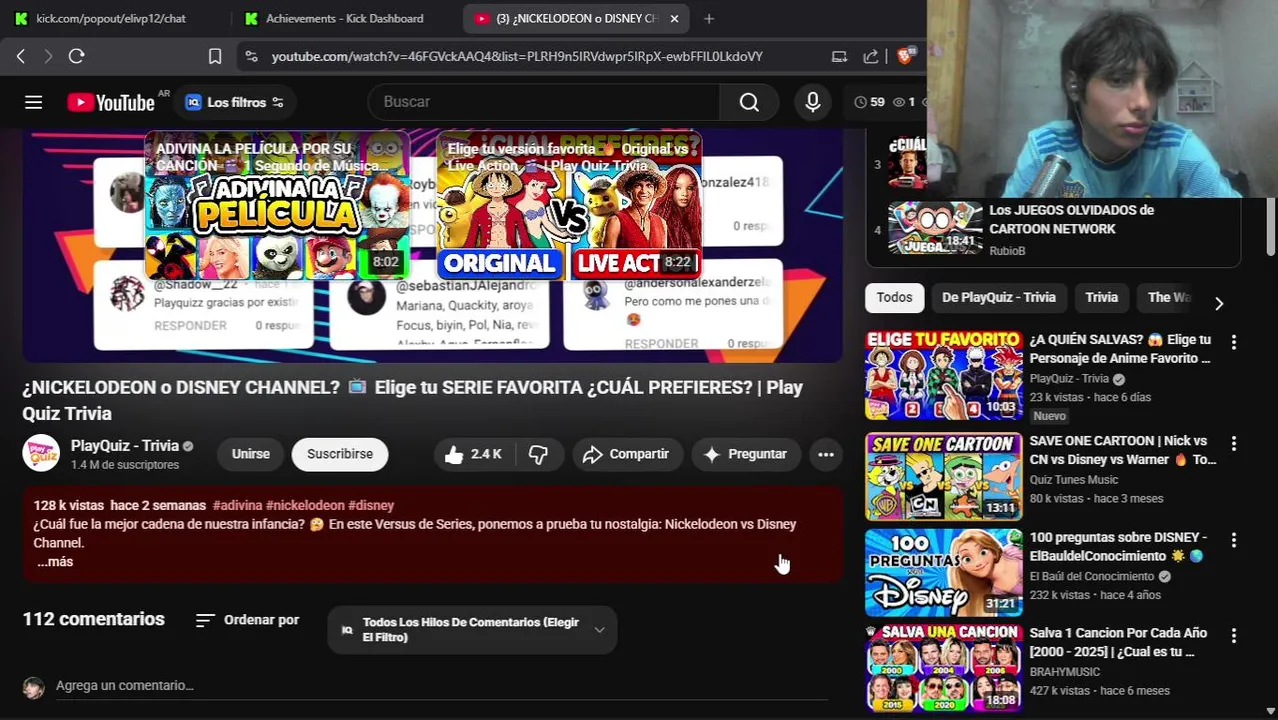Click the Suscribirse button
Screen dimensions: 1278x720
[340, 454]
